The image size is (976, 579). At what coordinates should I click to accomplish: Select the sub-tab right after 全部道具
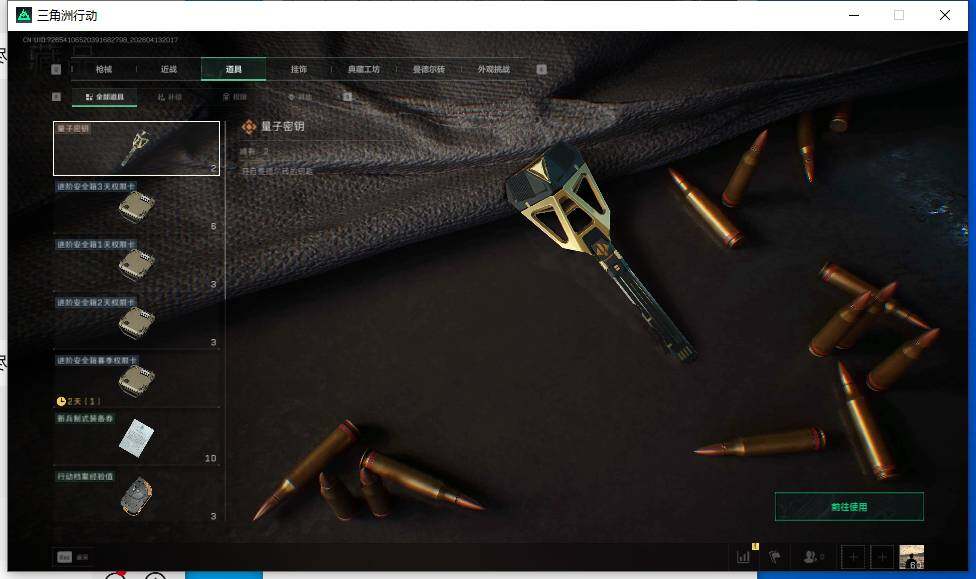tap(169, 97)
